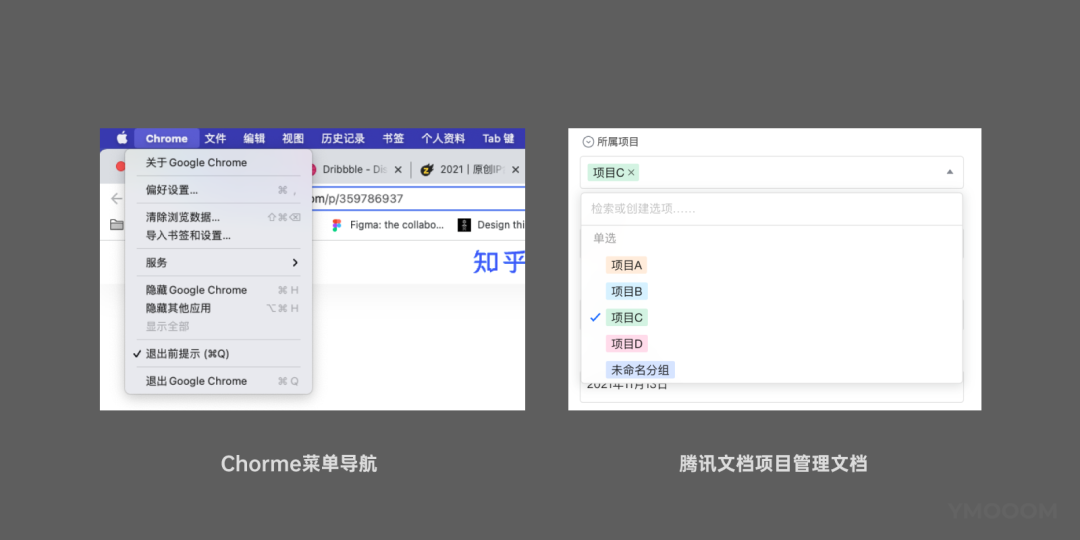Click the Design thinking bookmark icon
Screen dimensions: 1080x540
click(x=464, y=225)
